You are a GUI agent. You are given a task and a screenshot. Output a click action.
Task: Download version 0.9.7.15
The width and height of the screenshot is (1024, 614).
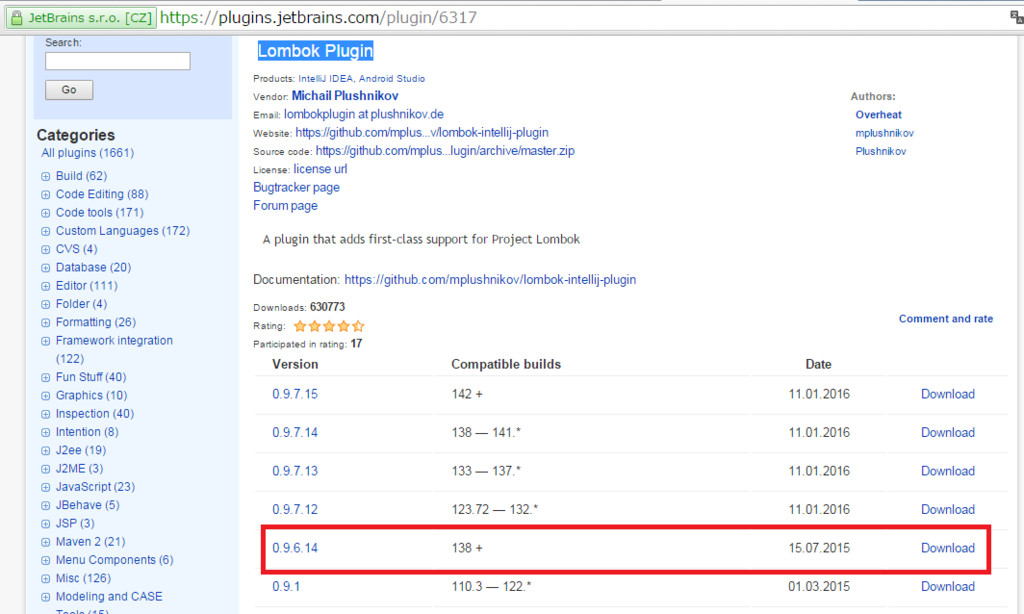tap(948, 395)
